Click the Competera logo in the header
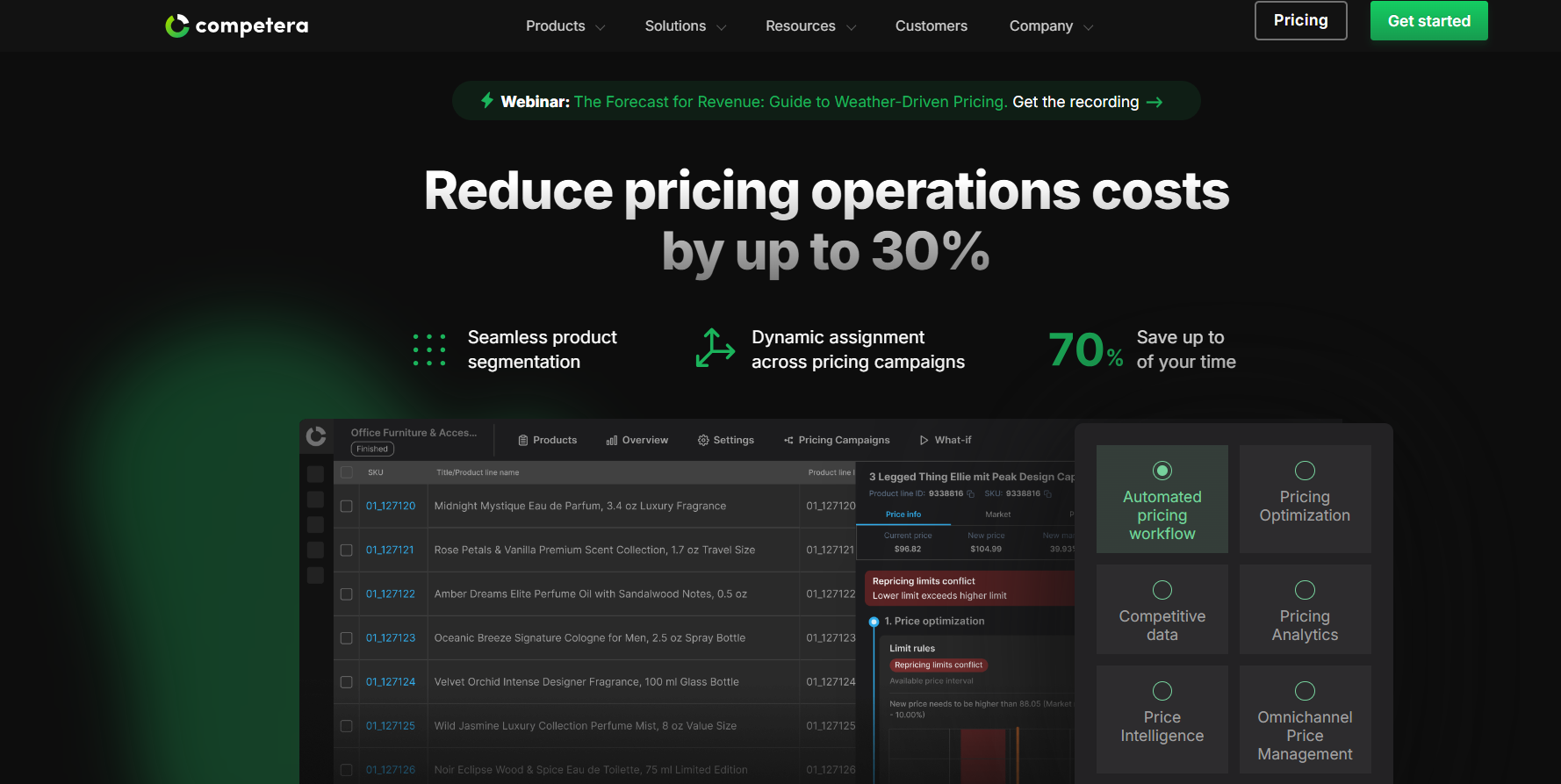Screen dimensions: 1561x784 [x=237, y=25]
